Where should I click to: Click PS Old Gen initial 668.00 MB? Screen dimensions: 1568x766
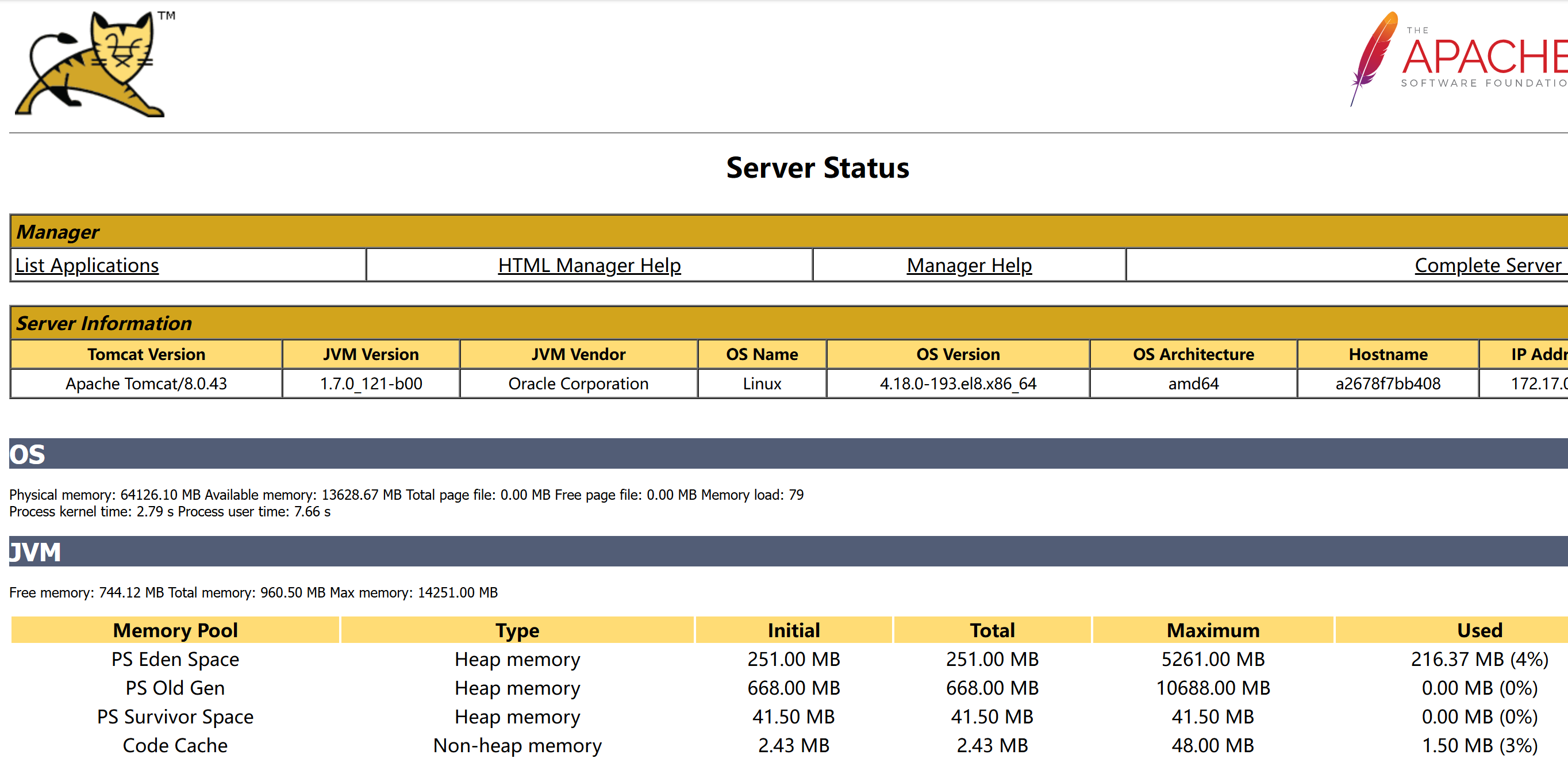(x=794, y=688)
